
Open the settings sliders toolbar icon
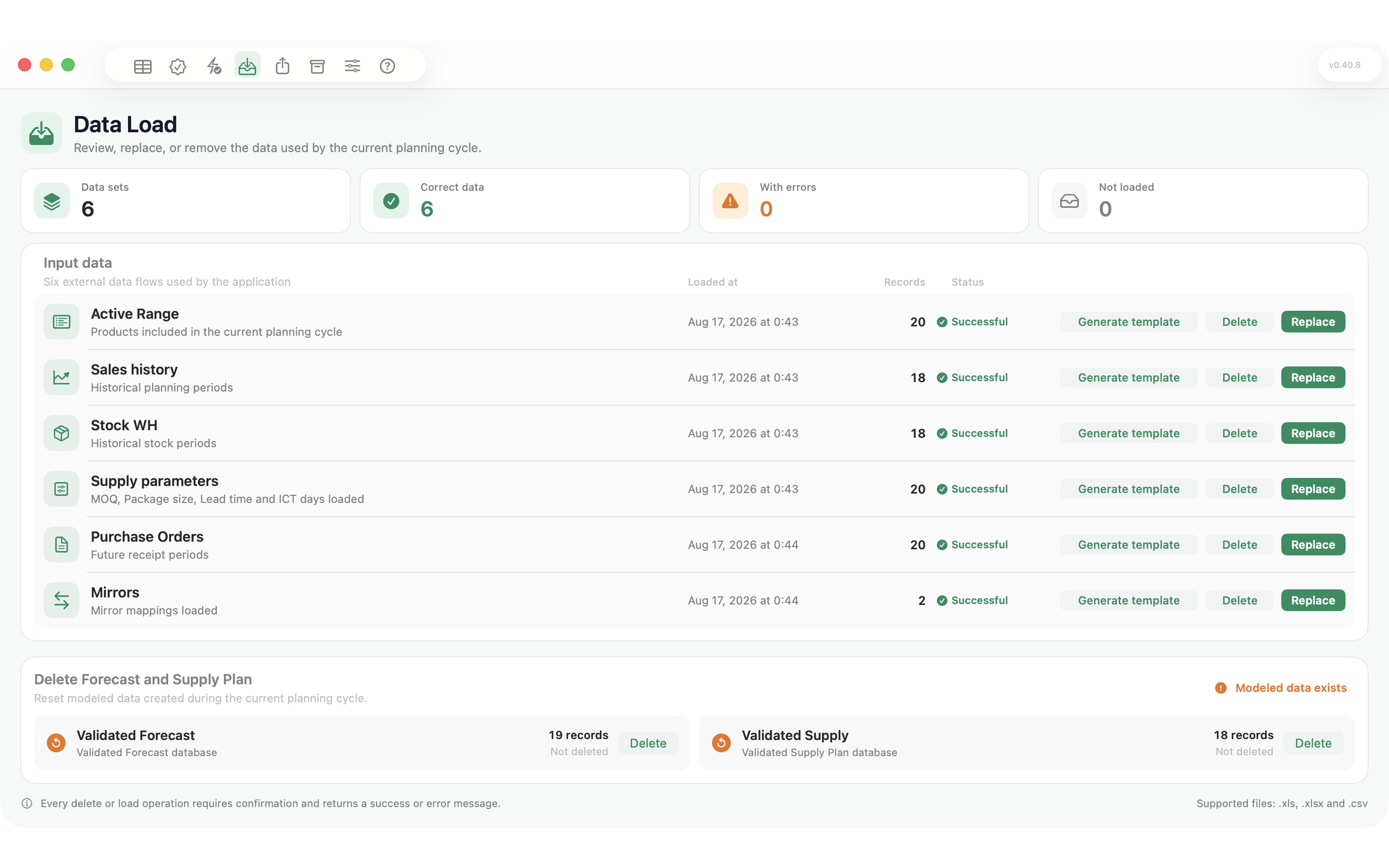click(x=353, y=66)
